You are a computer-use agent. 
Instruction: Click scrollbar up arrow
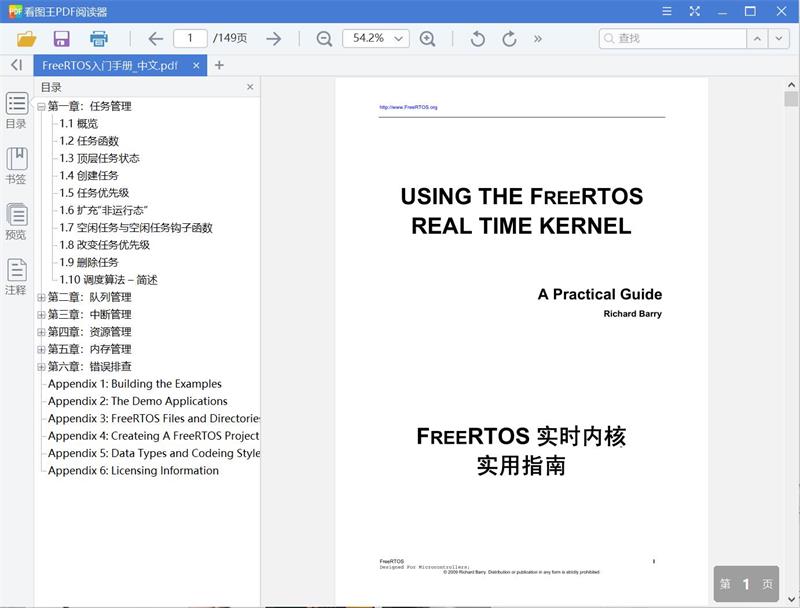pos(791,85)
